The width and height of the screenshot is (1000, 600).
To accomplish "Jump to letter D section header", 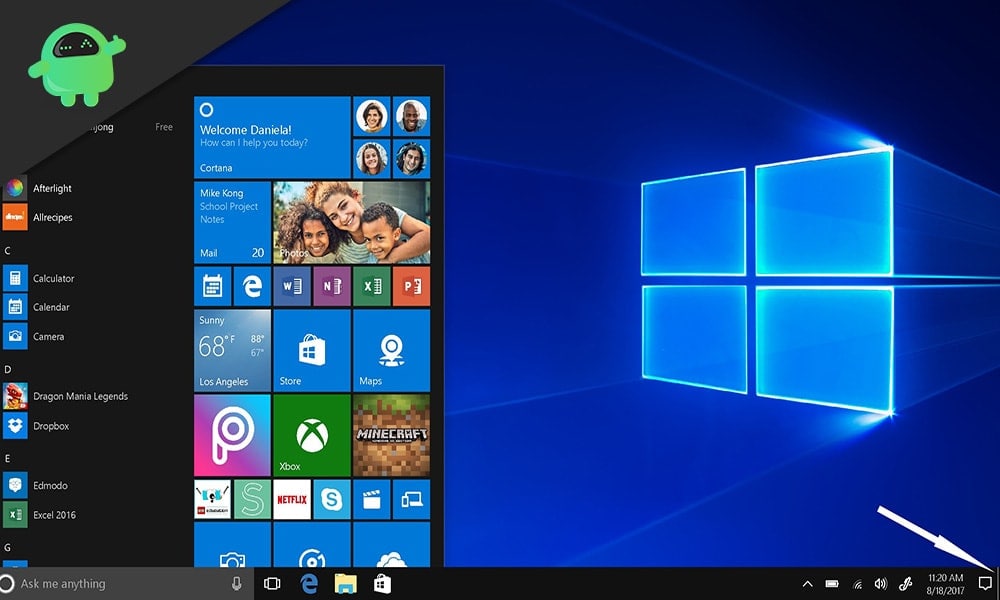I will tap(8, 369).
